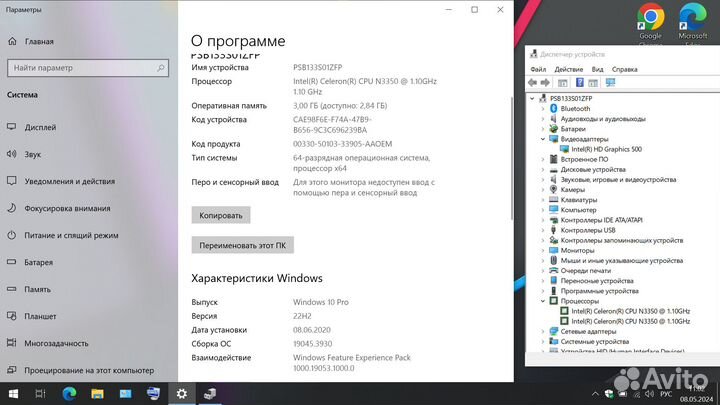Expand the Клавиатуры device category
The image size is (720, 405).
click(x=543, y=200)
